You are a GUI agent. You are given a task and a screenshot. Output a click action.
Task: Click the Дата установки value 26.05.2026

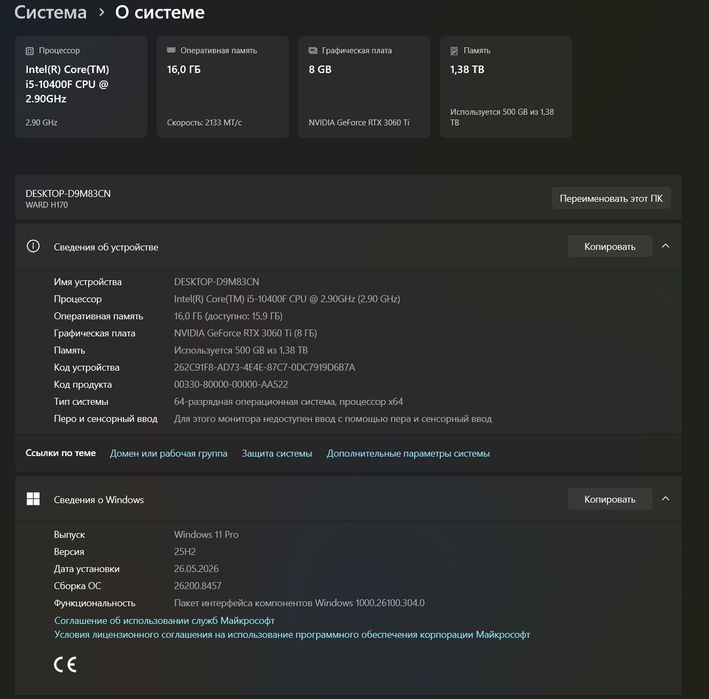196,569
